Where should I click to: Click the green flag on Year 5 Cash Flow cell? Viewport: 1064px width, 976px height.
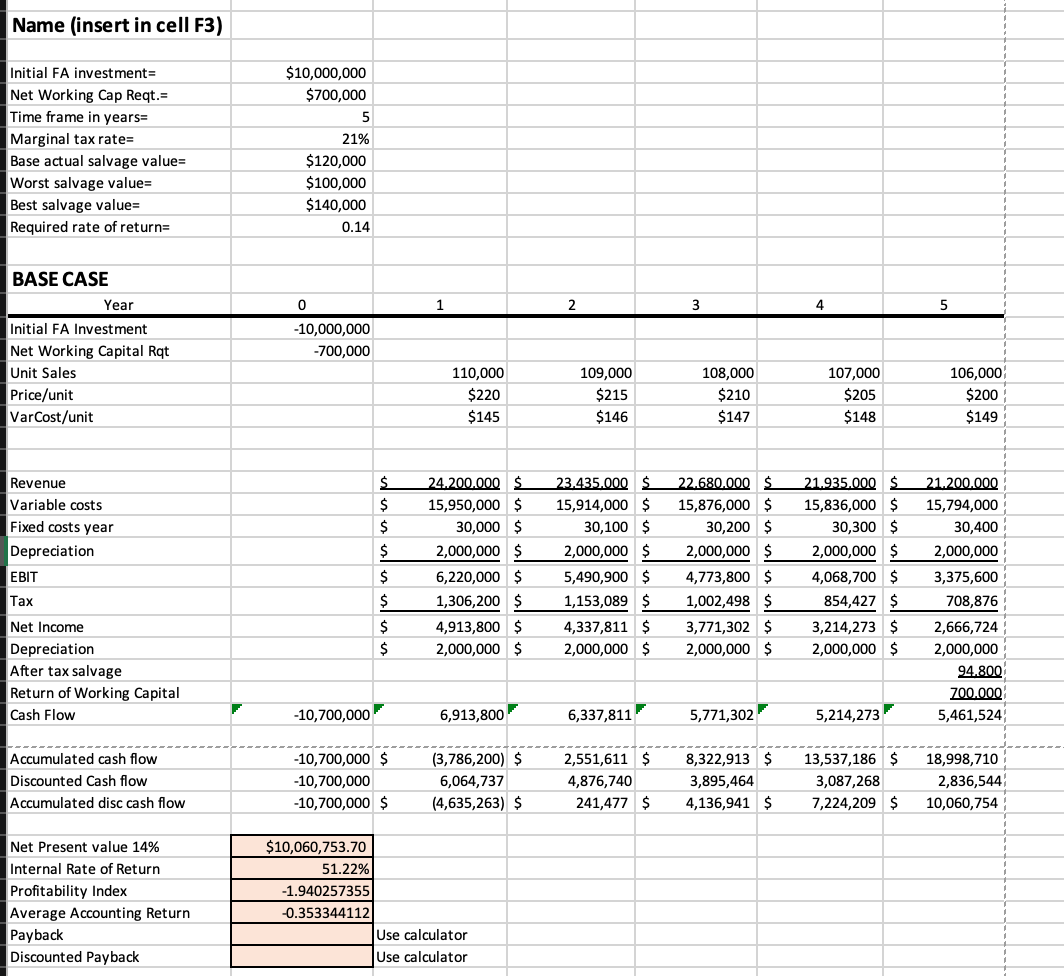pyautogui.click(x=887, y=709)
